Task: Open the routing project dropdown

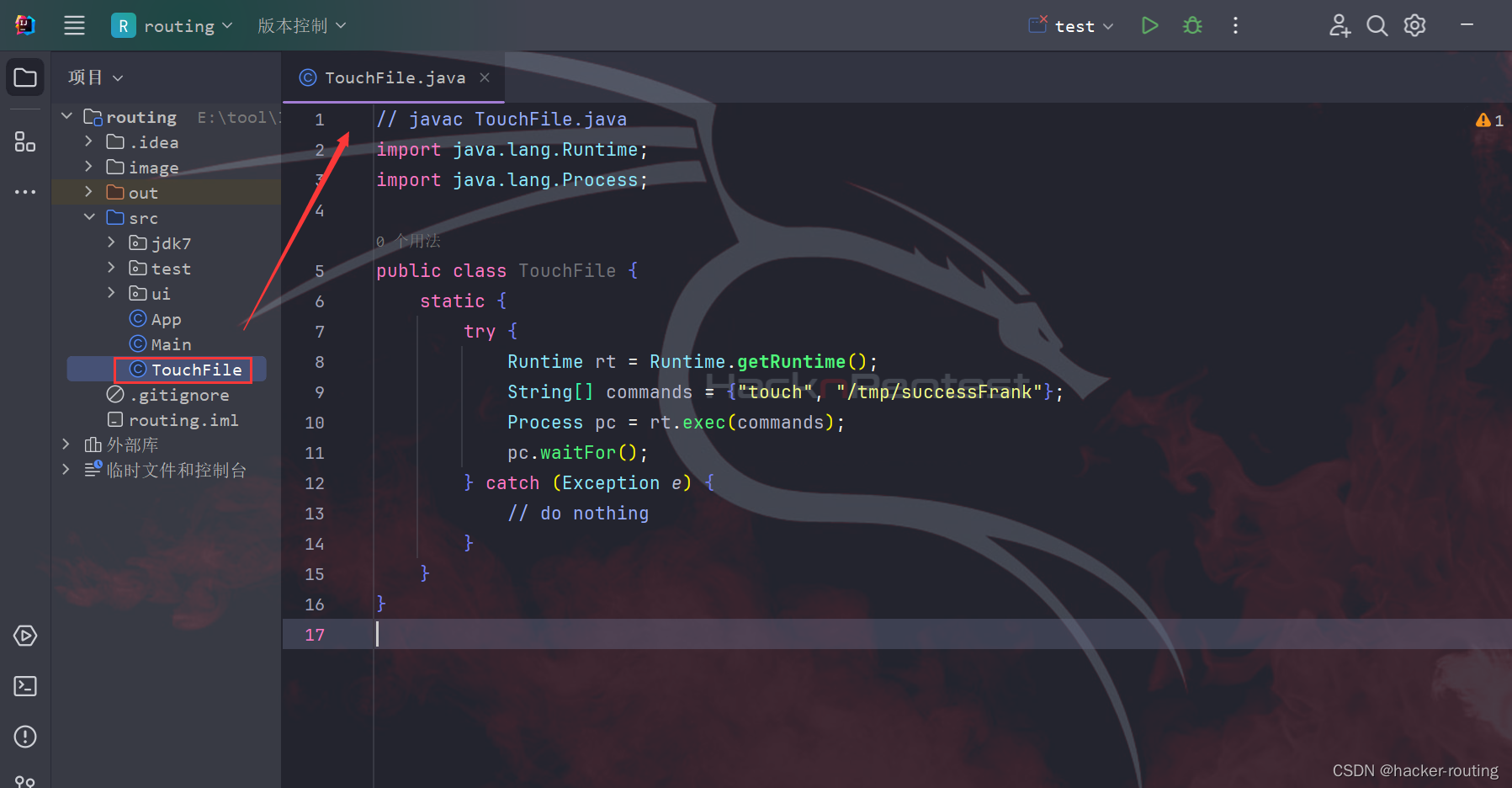Action: 172,26
